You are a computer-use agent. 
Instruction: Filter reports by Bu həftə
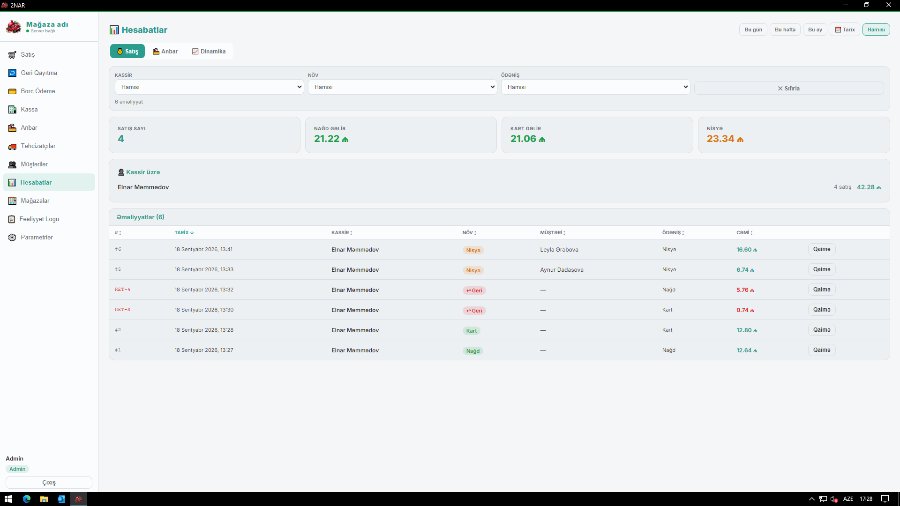point(785,29)
